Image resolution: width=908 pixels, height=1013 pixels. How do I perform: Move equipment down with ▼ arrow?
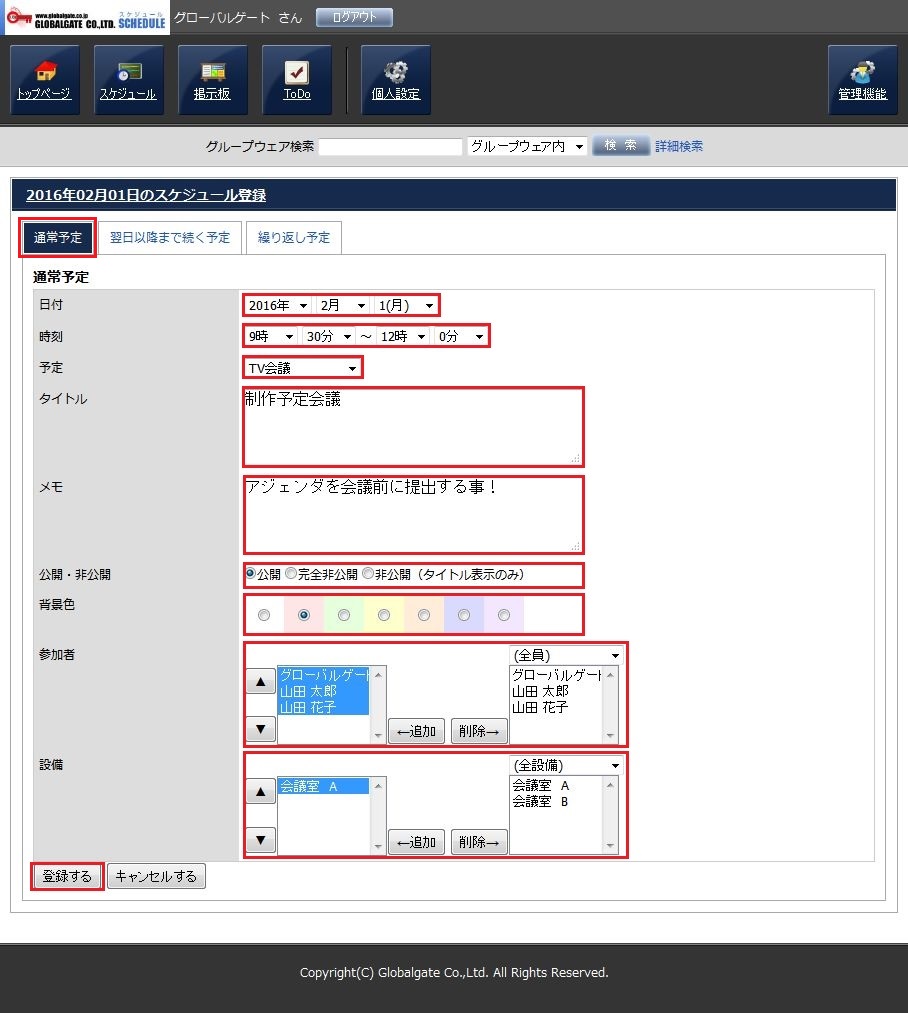pyautogui.click(x=260, y=840)
